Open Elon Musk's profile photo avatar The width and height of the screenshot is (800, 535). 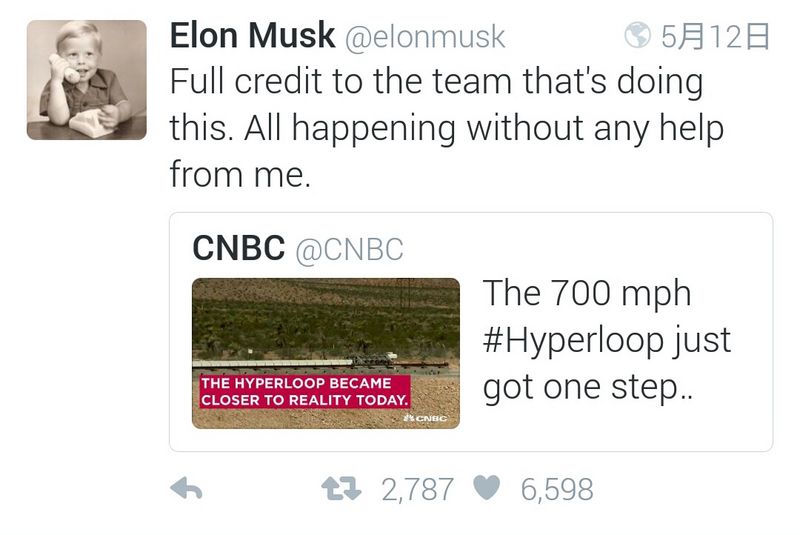tap(86, 79)
